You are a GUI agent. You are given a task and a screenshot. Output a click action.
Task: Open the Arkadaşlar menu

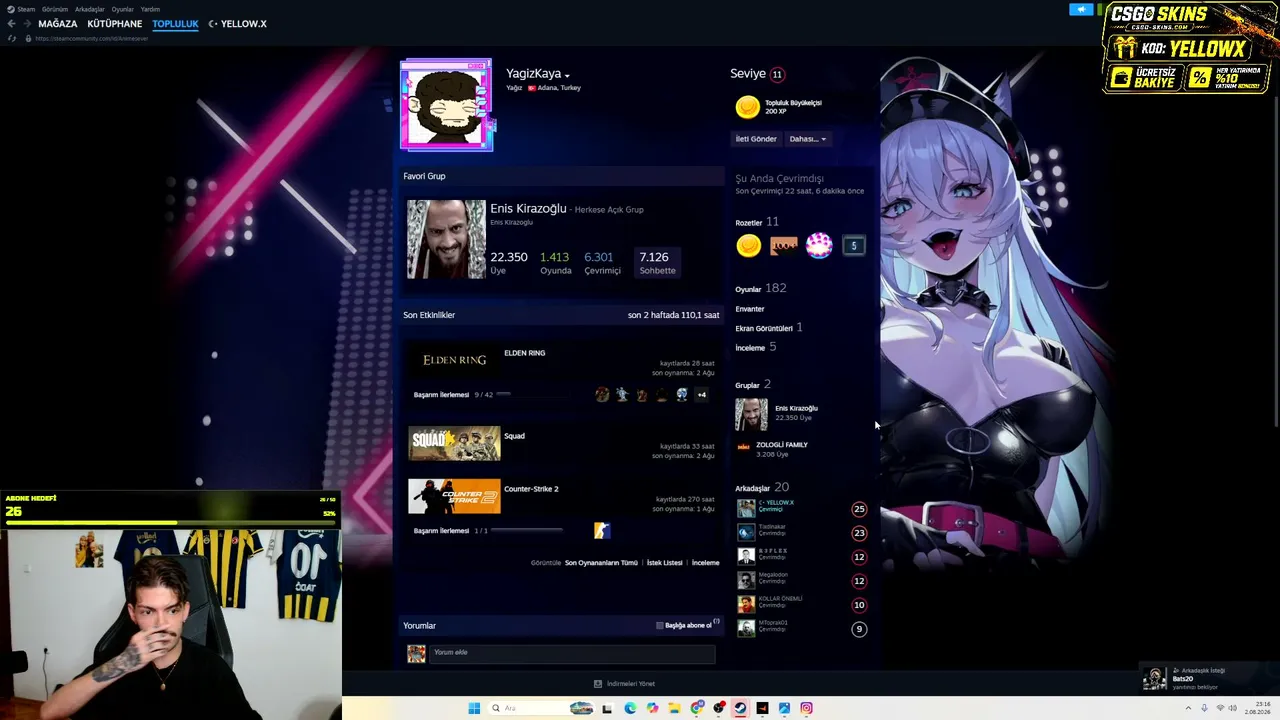90,9
